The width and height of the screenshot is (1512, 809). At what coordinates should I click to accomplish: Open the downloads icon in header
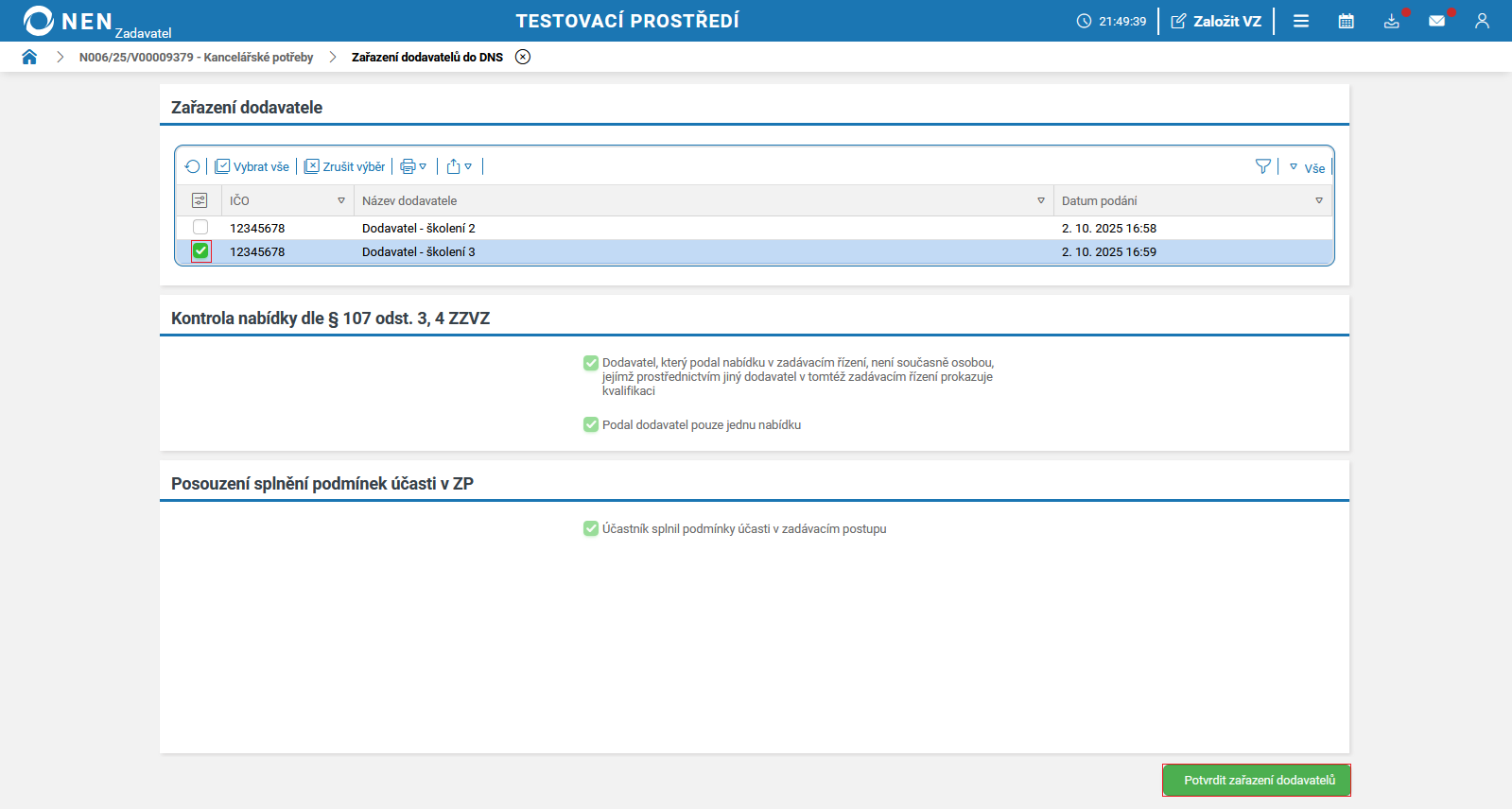coord(1392,21)
